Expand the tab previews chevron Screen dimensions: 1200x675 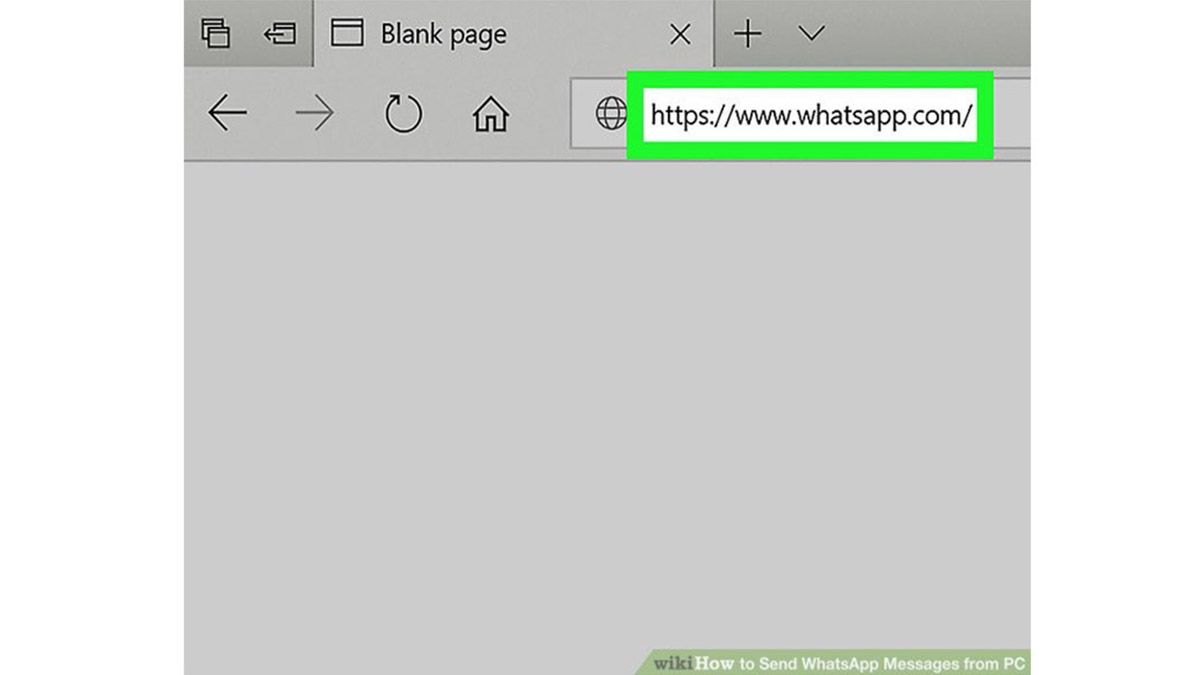[812, 34]
